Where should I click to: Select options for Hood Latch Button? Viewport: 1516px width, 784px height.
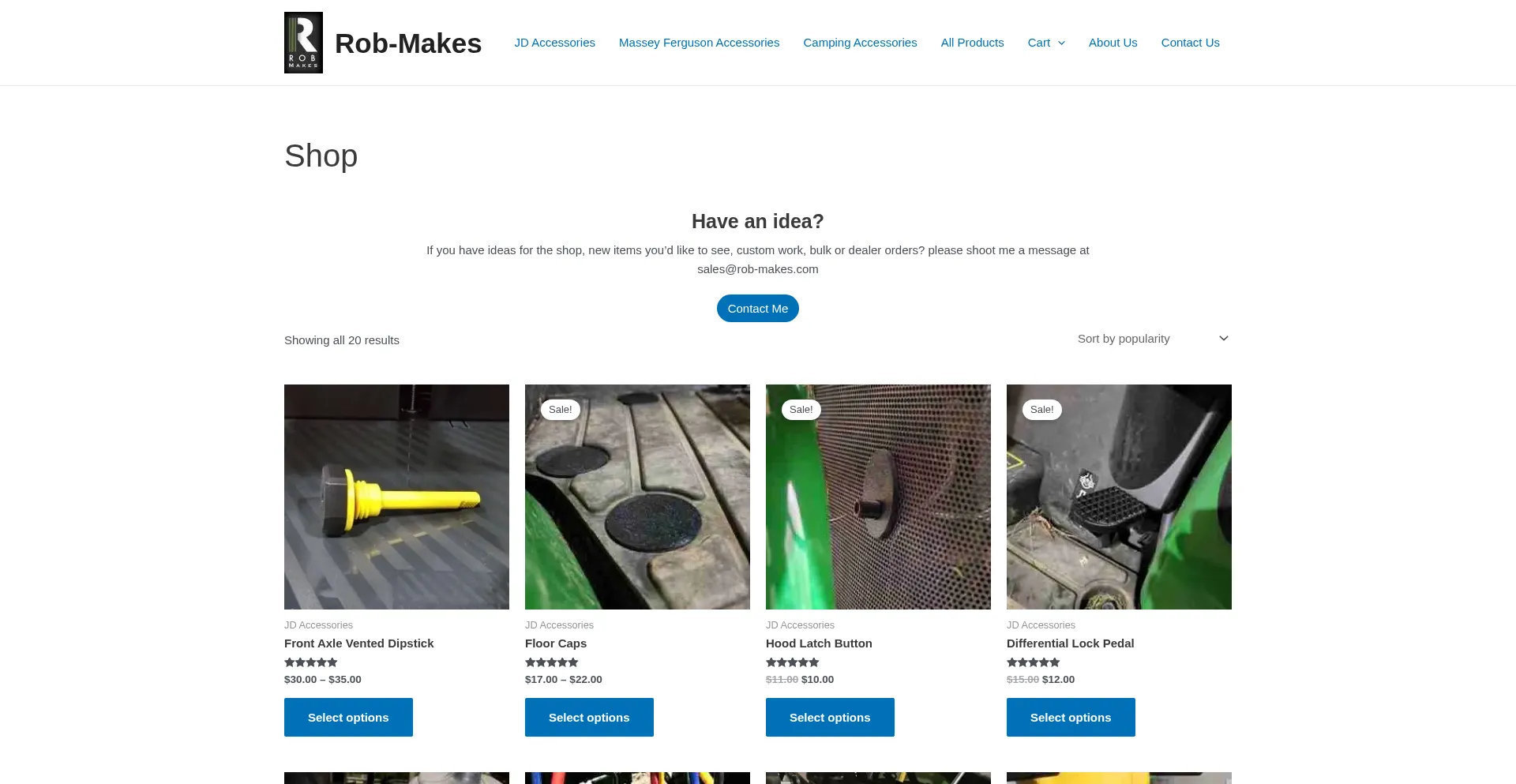pos(830,717)
